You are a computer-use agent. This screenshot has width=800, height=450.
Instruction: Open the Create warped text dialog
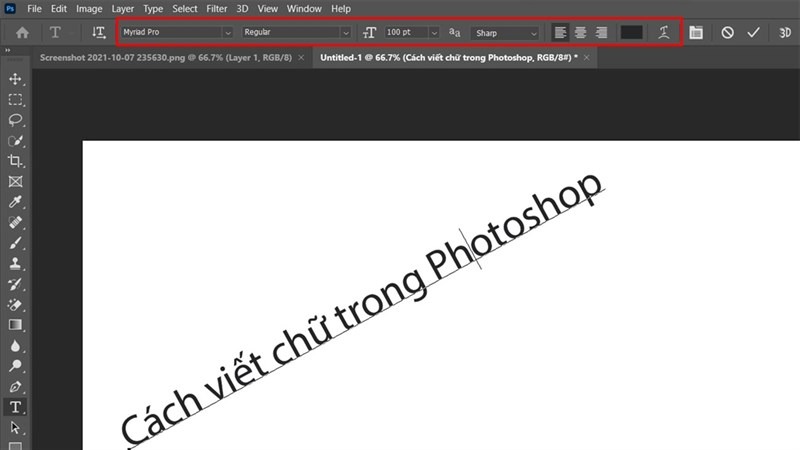tap(664, 33)
